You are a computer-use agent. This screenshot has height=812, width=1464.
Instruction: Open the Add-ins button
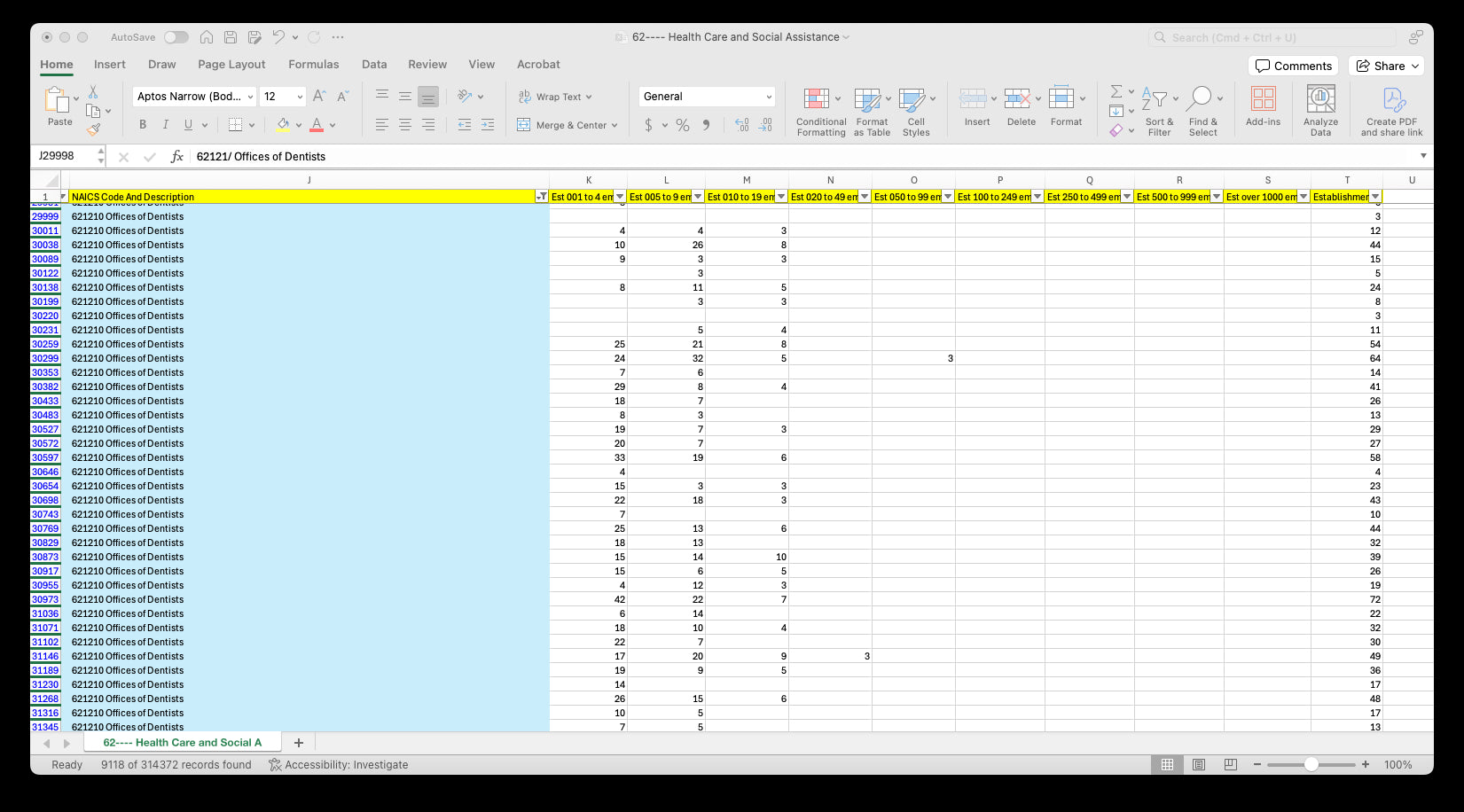point(1263,106)
